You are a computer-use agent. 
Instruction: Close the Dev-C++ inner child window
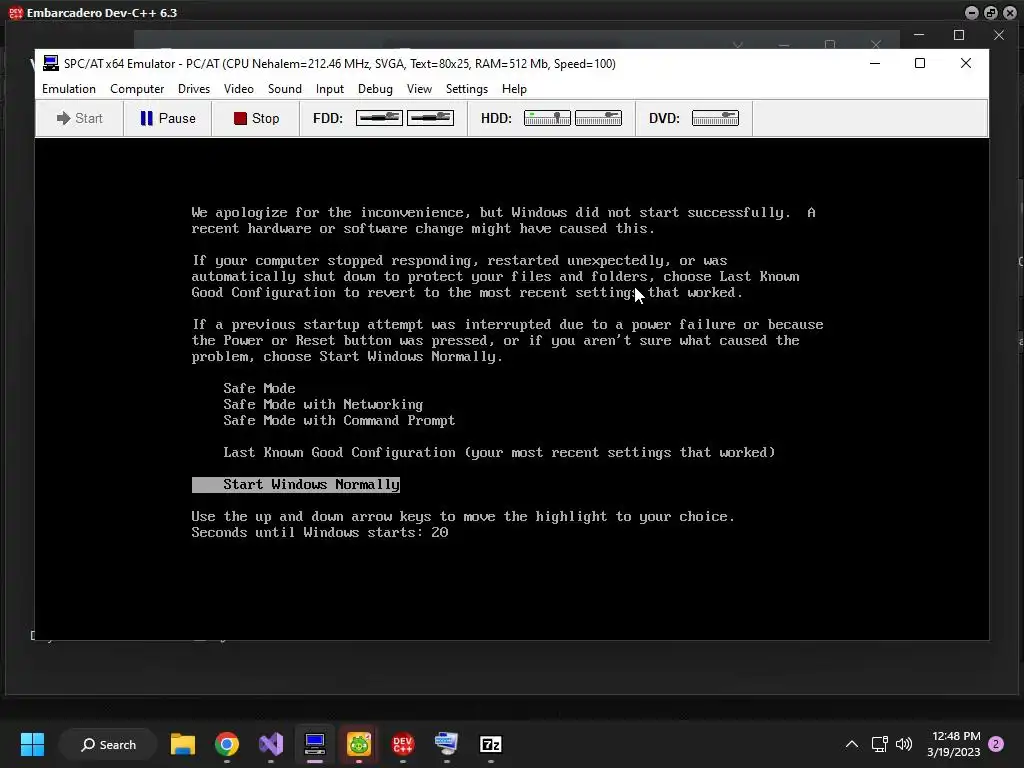[999, 35]
